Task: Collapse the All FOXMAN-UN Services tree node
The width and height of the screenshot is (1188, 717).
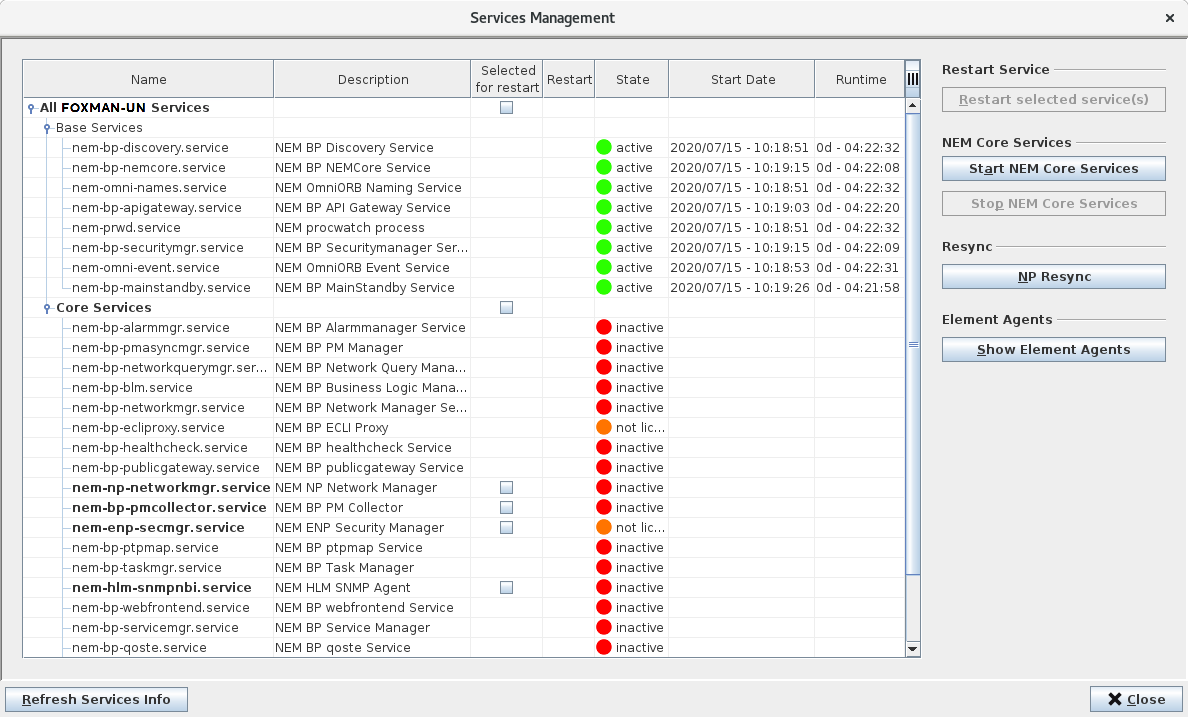Action: coord(32,108)
